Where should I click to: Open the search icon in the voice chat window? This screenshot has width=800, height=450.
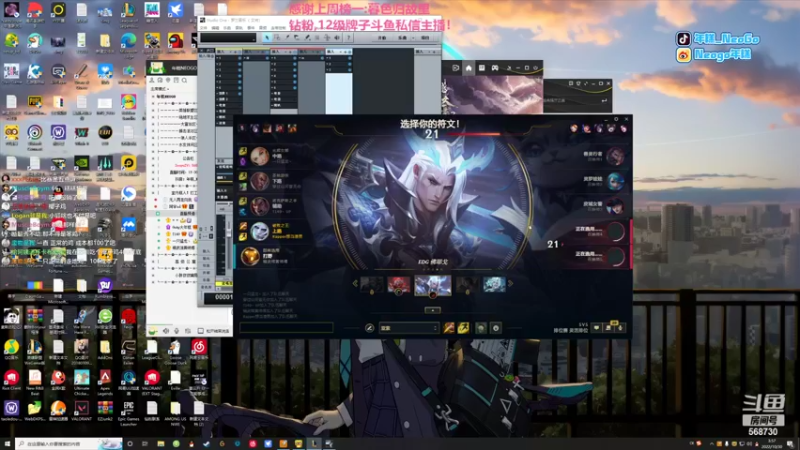pos(184,81)
